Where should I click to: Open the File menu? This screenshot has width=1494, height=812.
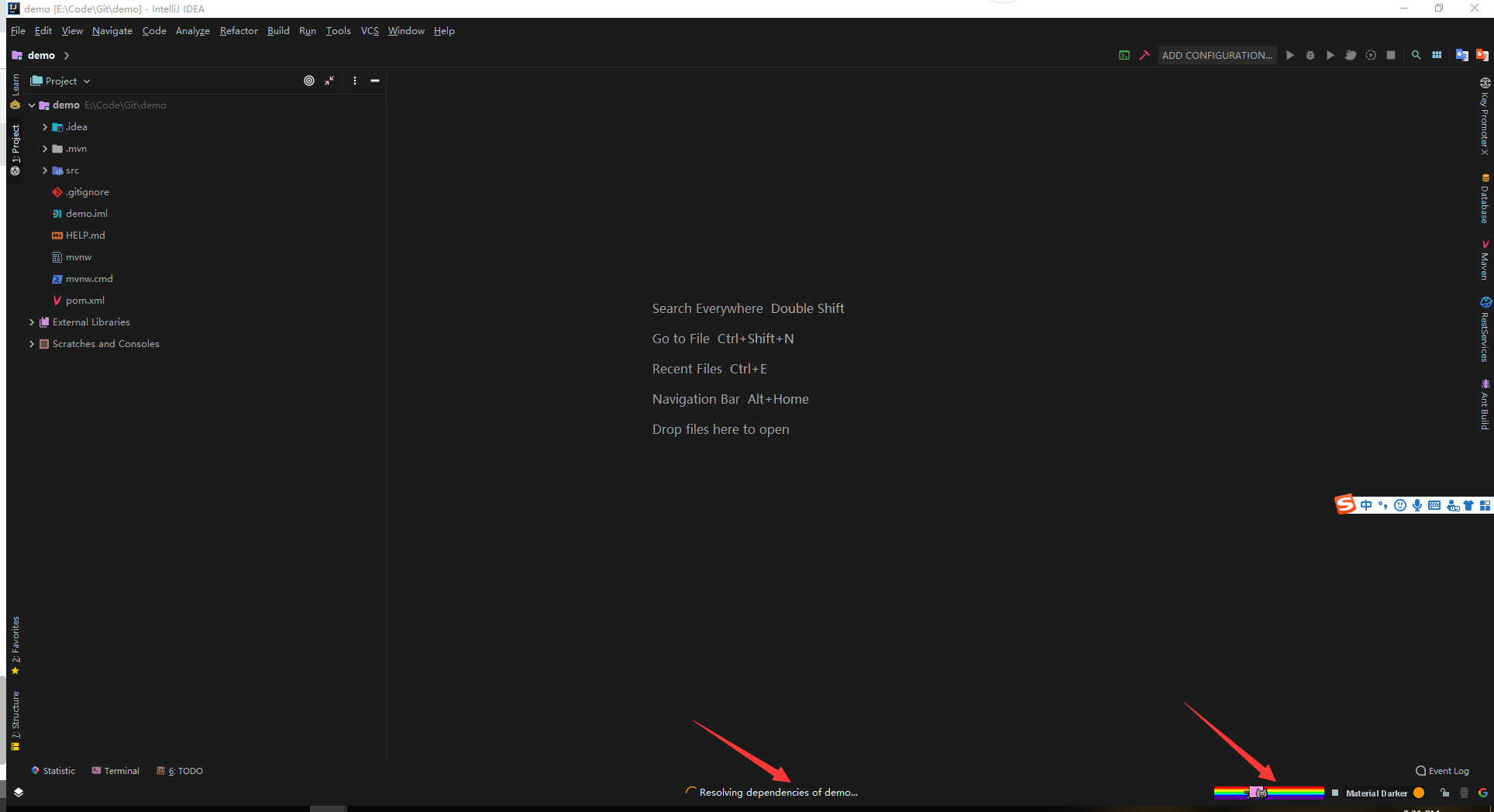(x=18, y=31)
